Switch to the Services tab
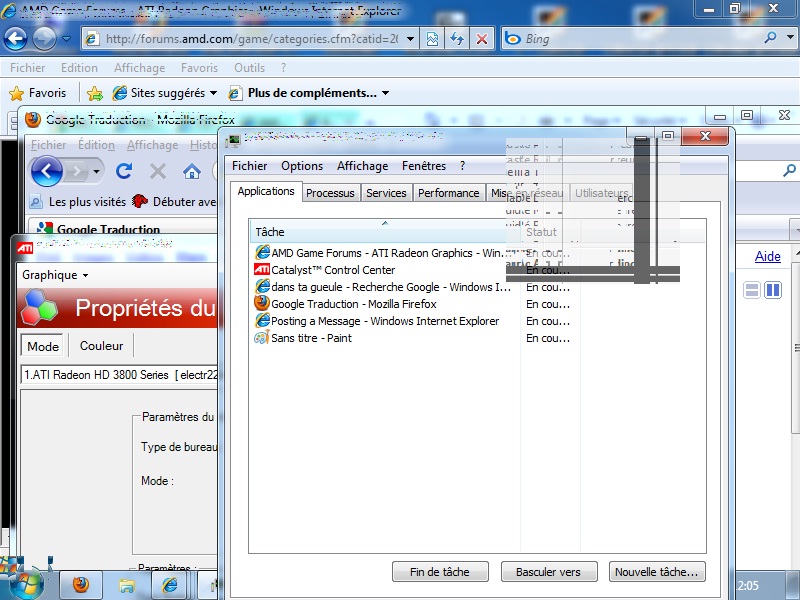 pyautogui.click(x=386, y=193)
